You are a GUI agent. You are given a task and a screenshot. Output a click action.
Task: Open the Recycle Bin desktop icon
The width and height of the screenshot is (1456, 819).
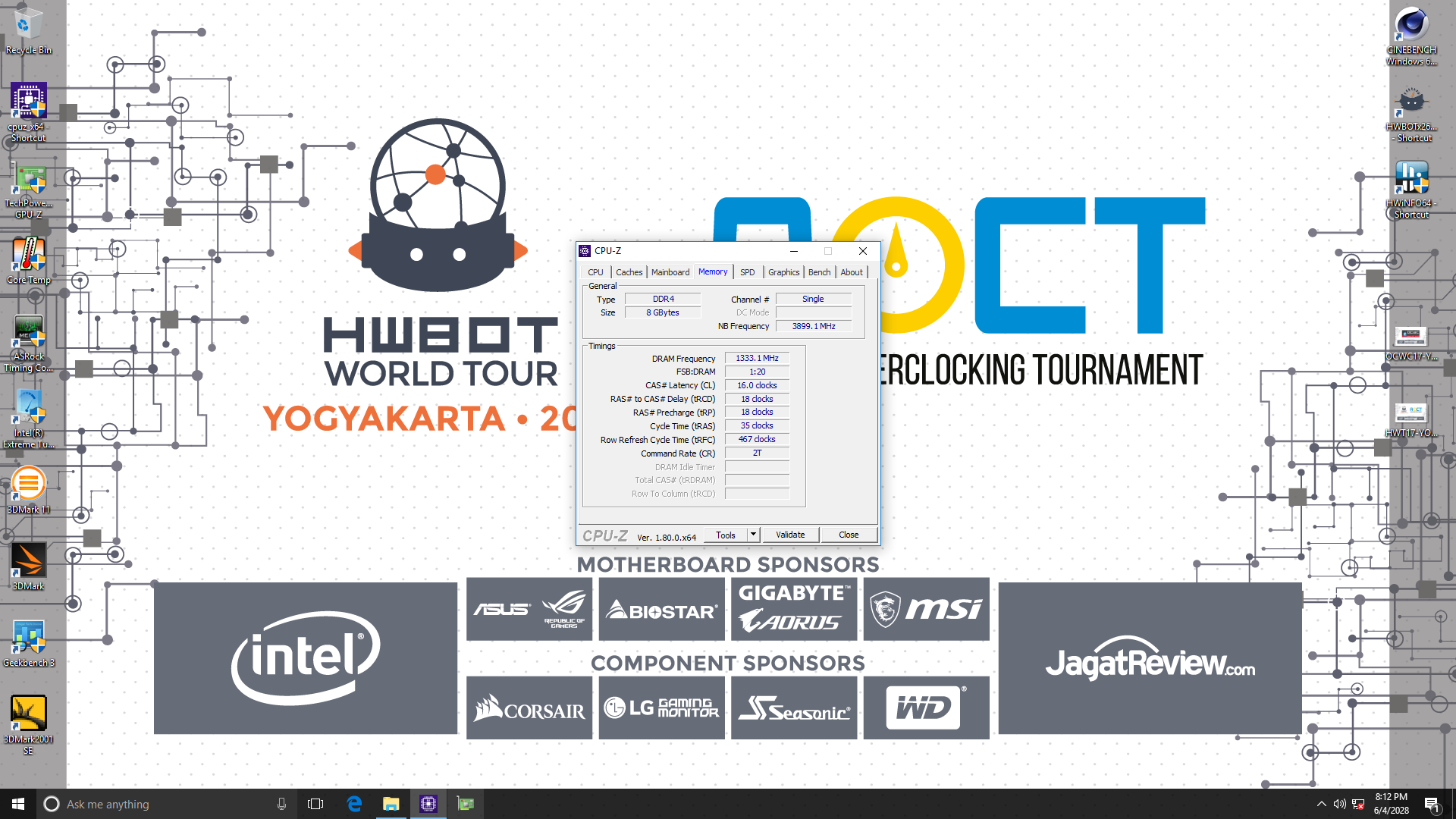(28, 30)
